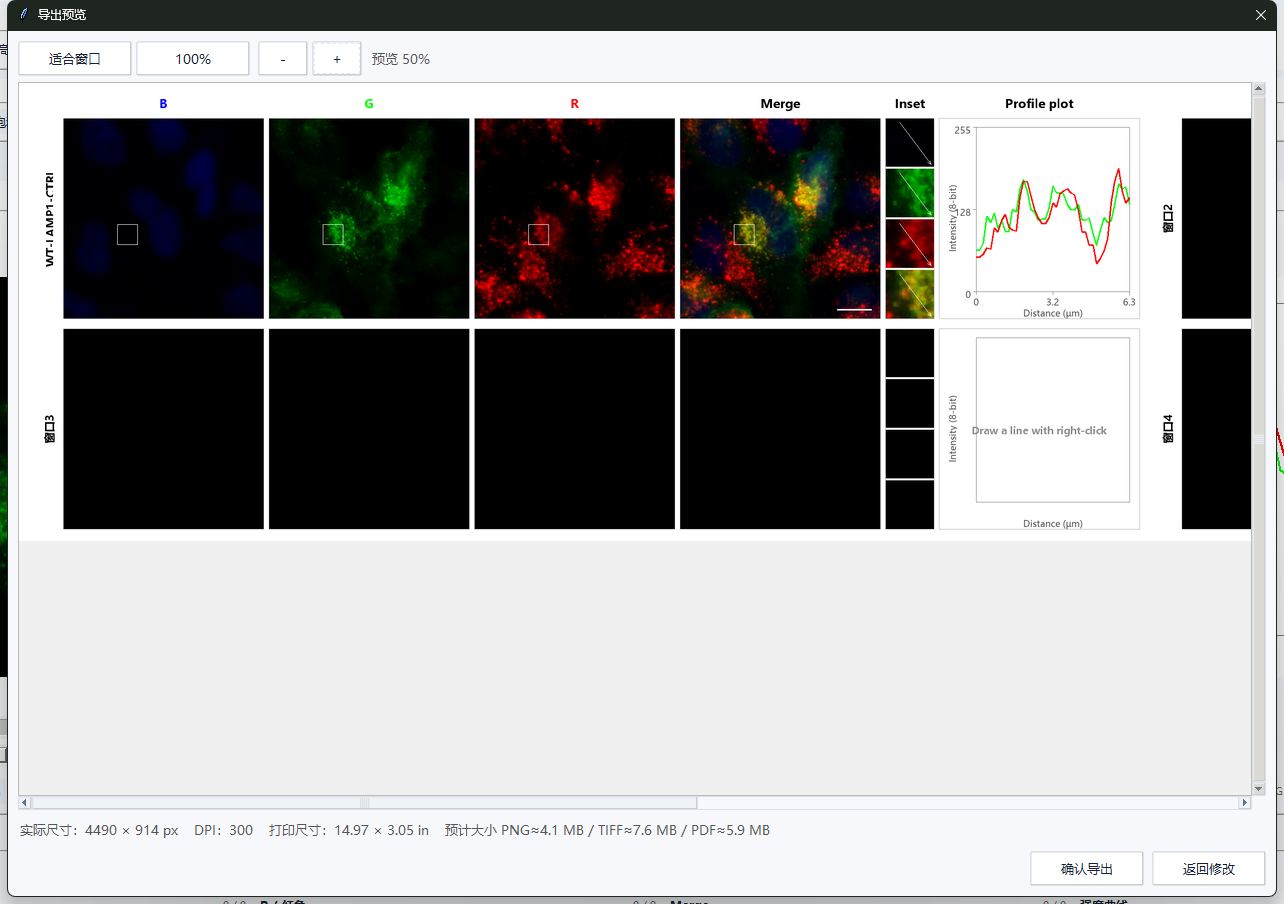Click the estimated file size text
The width and height of the screenshot is (1284, 904).
(x=607, y=830)
